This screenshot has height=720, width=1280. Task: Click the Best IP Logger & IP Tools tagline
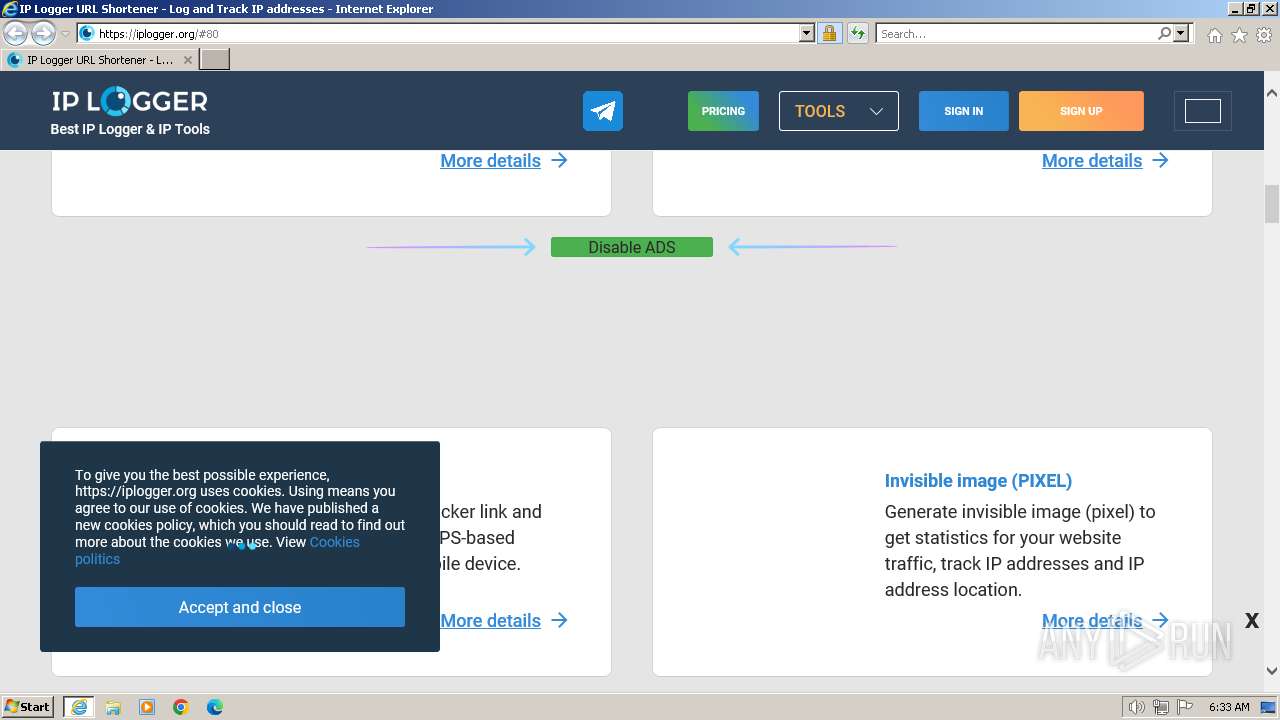130,129
